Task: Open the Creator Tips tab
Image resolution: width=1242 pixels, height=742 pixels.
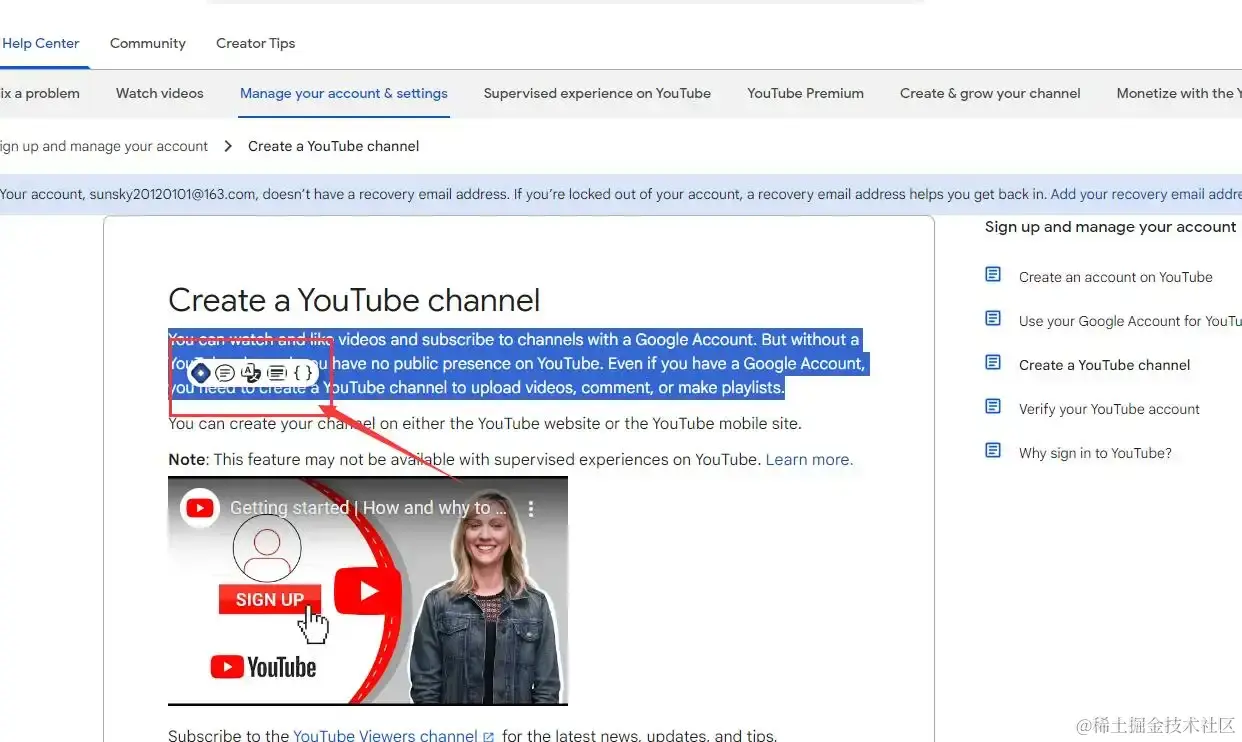Action: pyautogui.click(x=256, y=43)
